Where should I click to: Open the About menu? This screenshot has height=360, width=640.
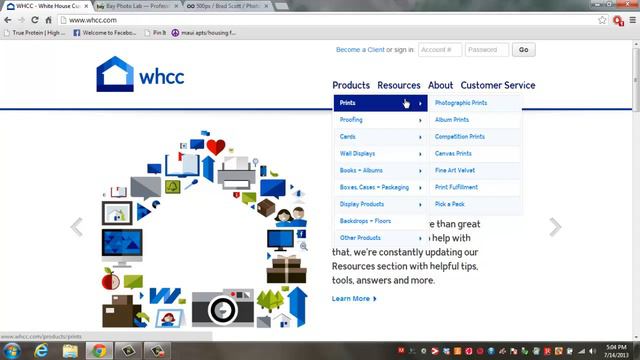coord(440,85)
